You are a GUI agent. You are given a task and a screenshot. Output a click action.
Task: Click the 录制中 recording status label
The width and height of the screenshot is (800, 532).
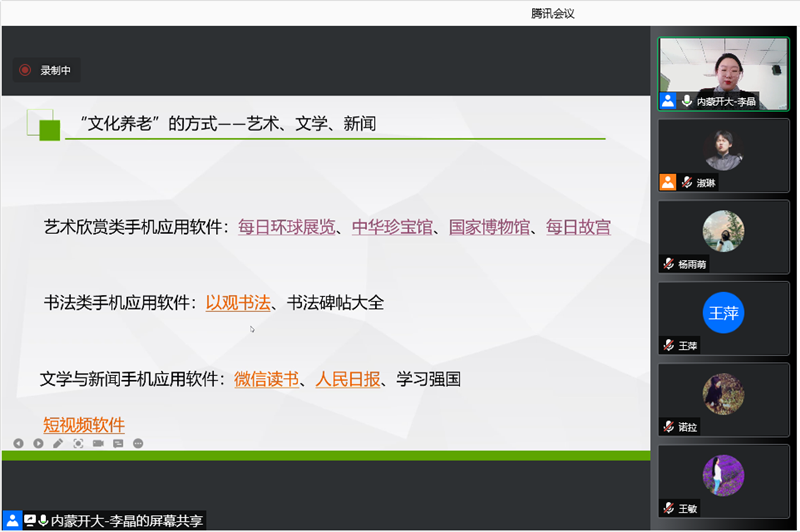coord(56,70)
